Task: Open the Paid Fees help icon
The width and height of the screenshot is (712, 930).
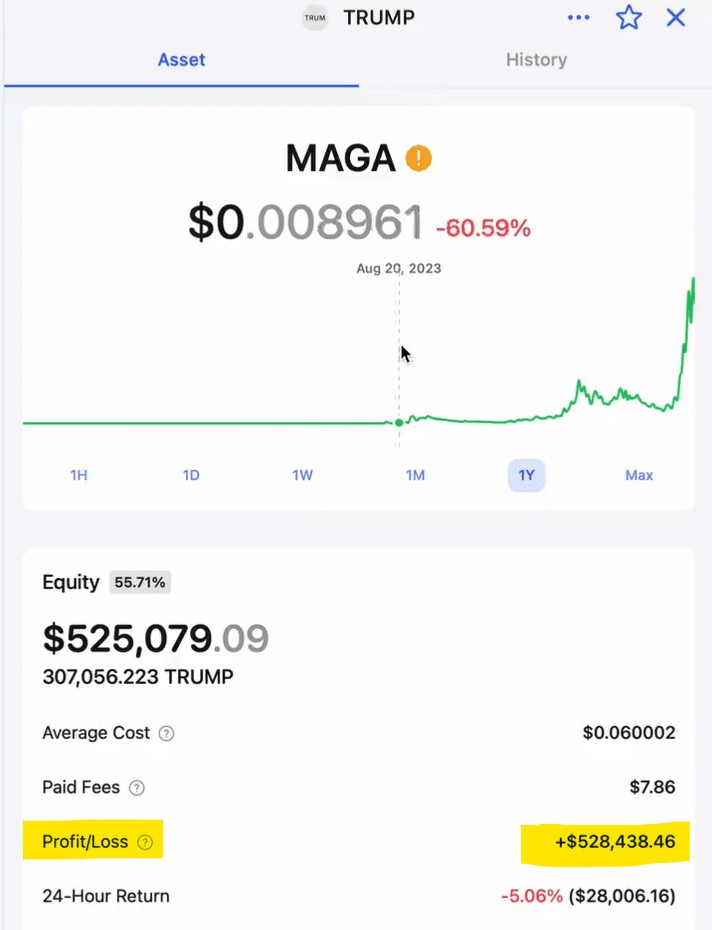Action: (137, 788)
